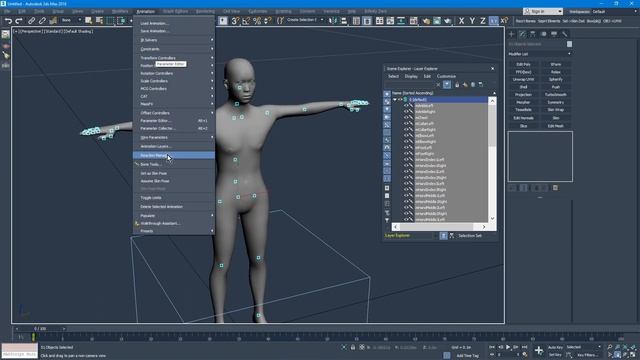Choose Set as Skin Pose menu entry
The width and height of the screenshot is (640, 360).
pyautogui.click(x=174, y=173)
